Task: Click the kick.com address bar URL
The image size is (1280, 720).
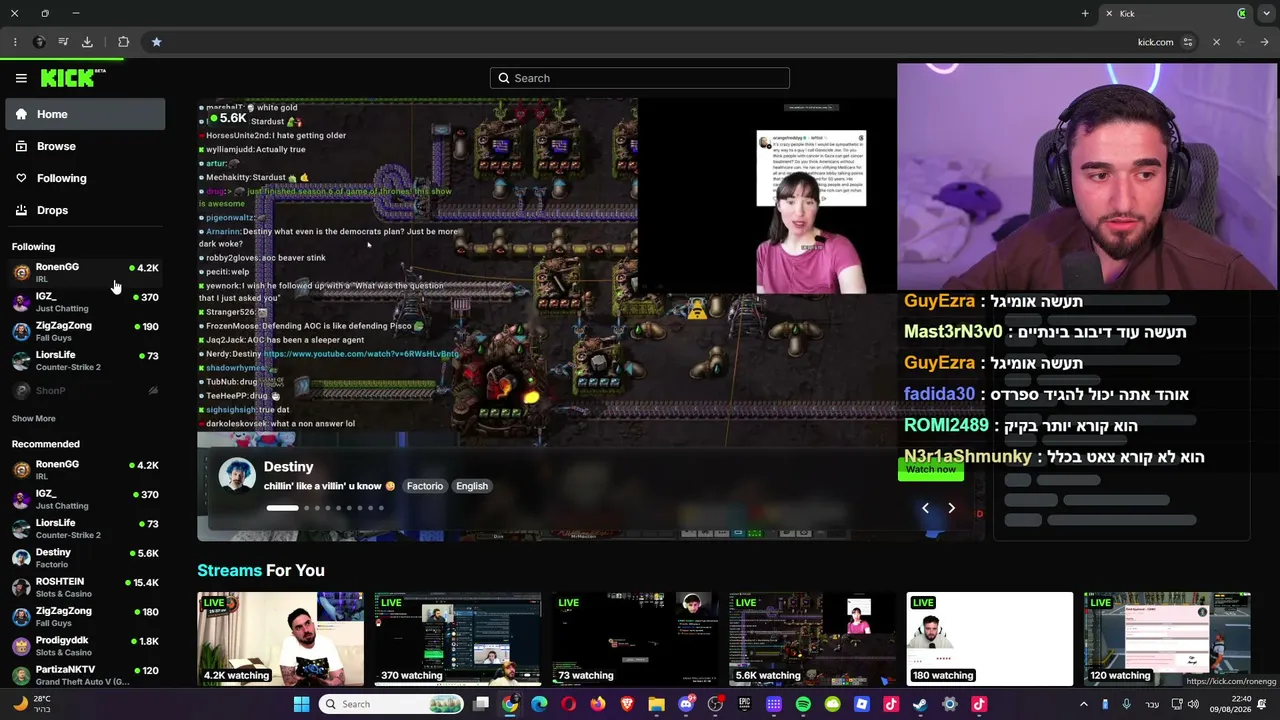Action: click(x=1155, y=42)
